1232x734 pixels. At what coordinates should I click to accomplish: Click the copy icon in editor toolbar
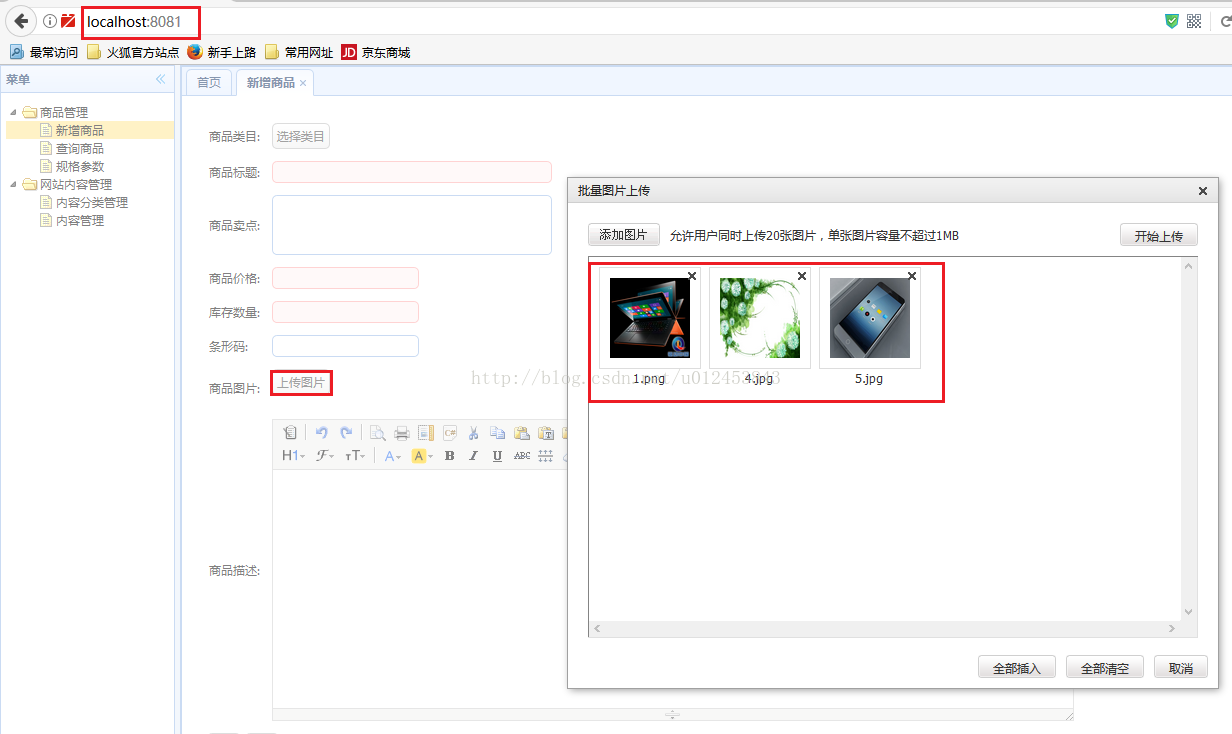498,433
